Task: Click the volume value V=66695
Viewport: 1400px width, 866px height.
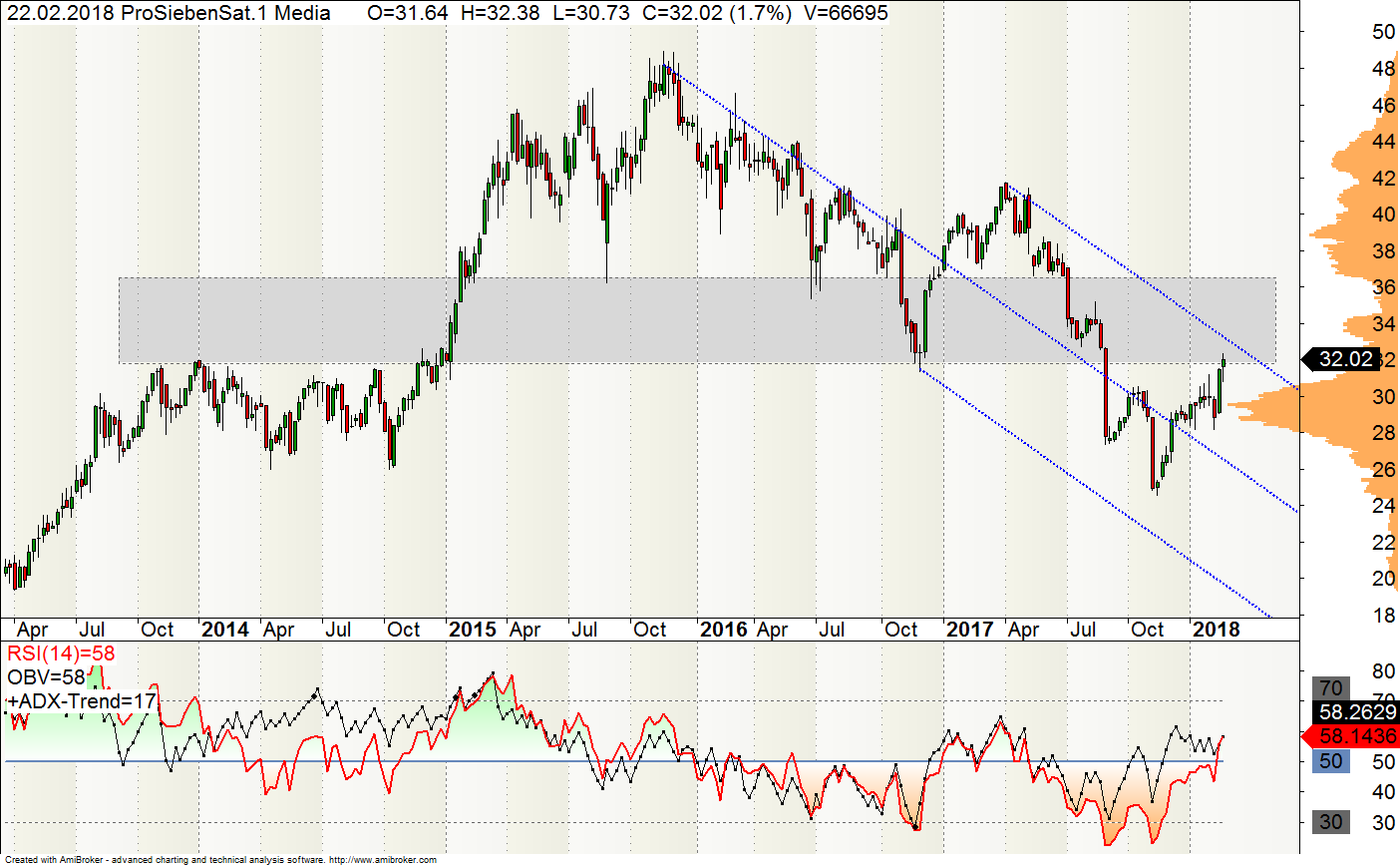Action: pos(846,13)
